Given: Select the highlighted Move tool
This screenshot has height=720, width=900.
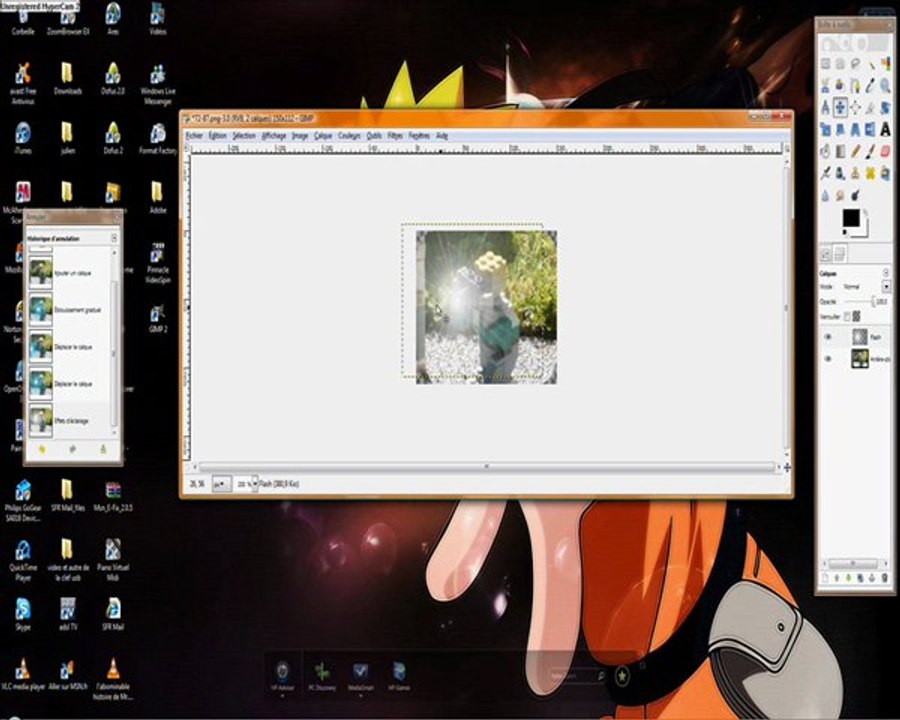Looking at the screenshot, I should tap(840, 107).
